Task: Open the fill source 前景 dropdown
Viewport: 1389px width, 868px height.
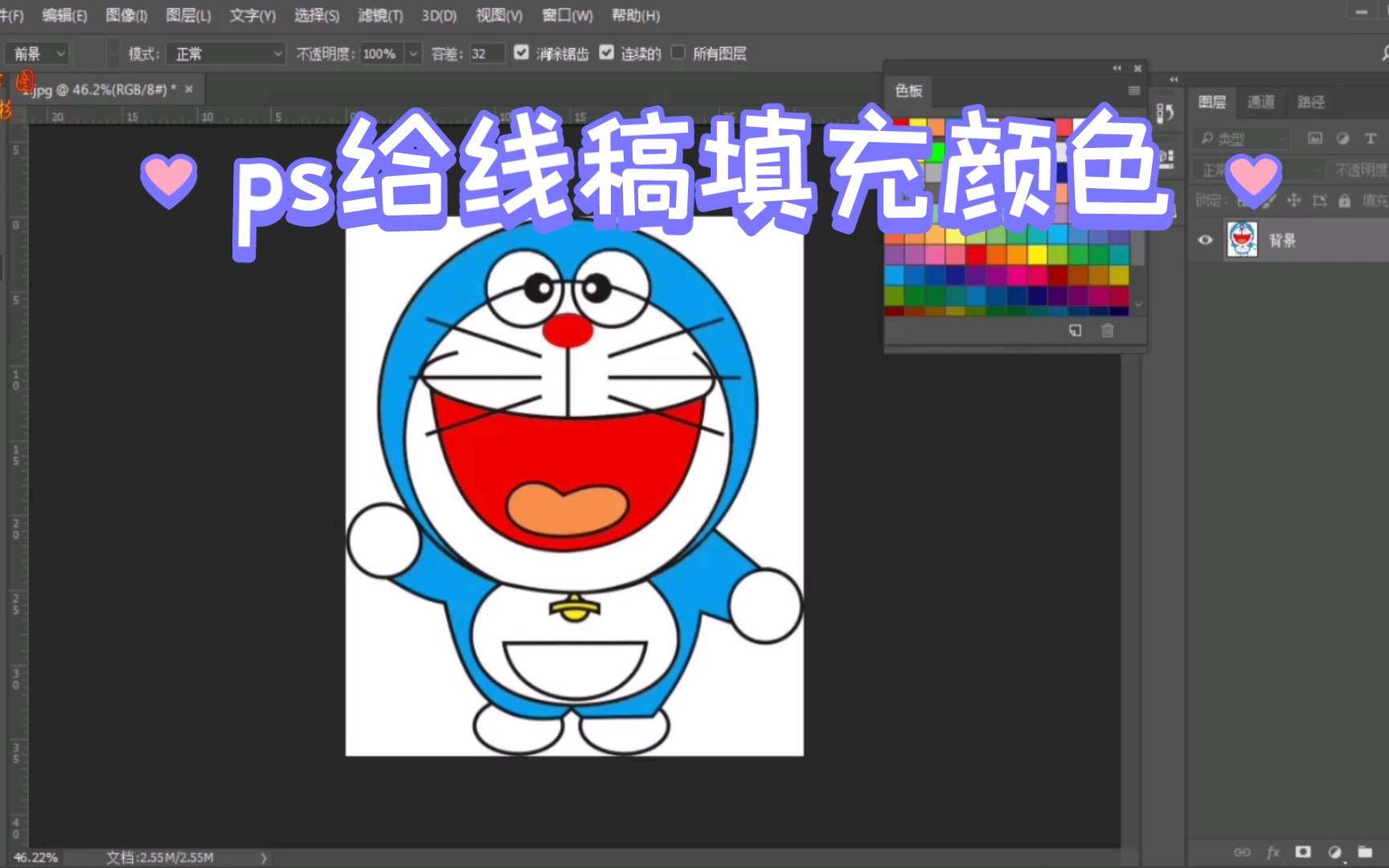Action: 37,53
